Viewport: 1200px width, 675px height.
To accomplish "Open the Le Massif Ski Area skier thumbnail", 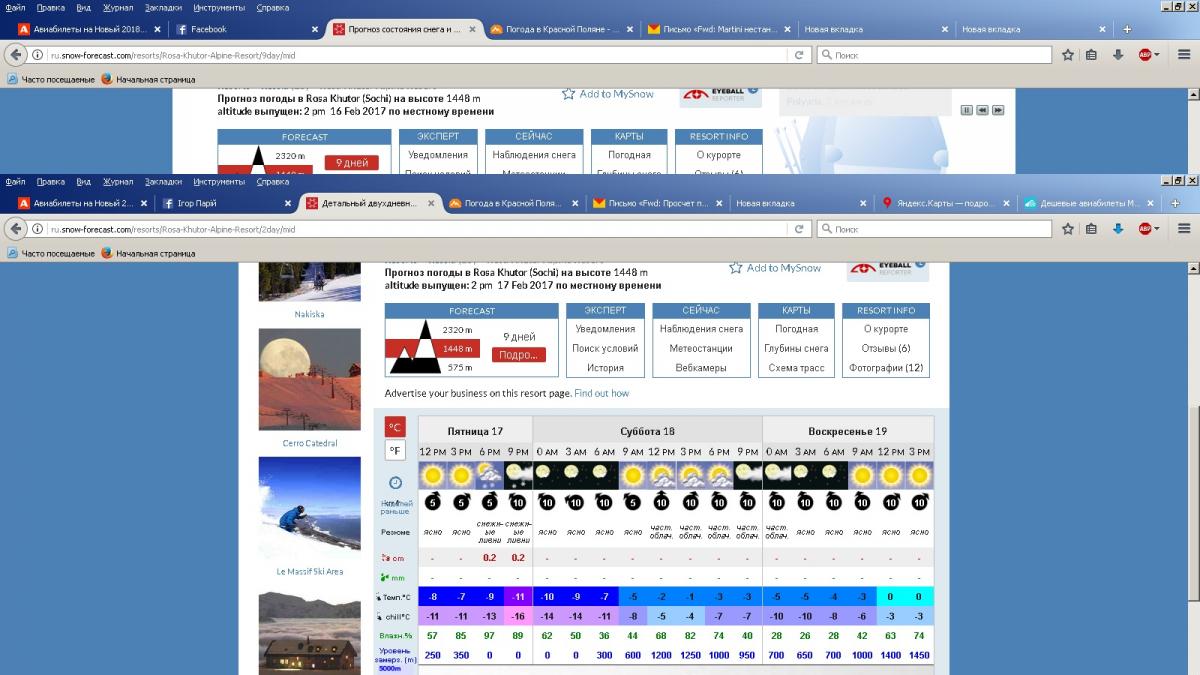I will 310,510.
